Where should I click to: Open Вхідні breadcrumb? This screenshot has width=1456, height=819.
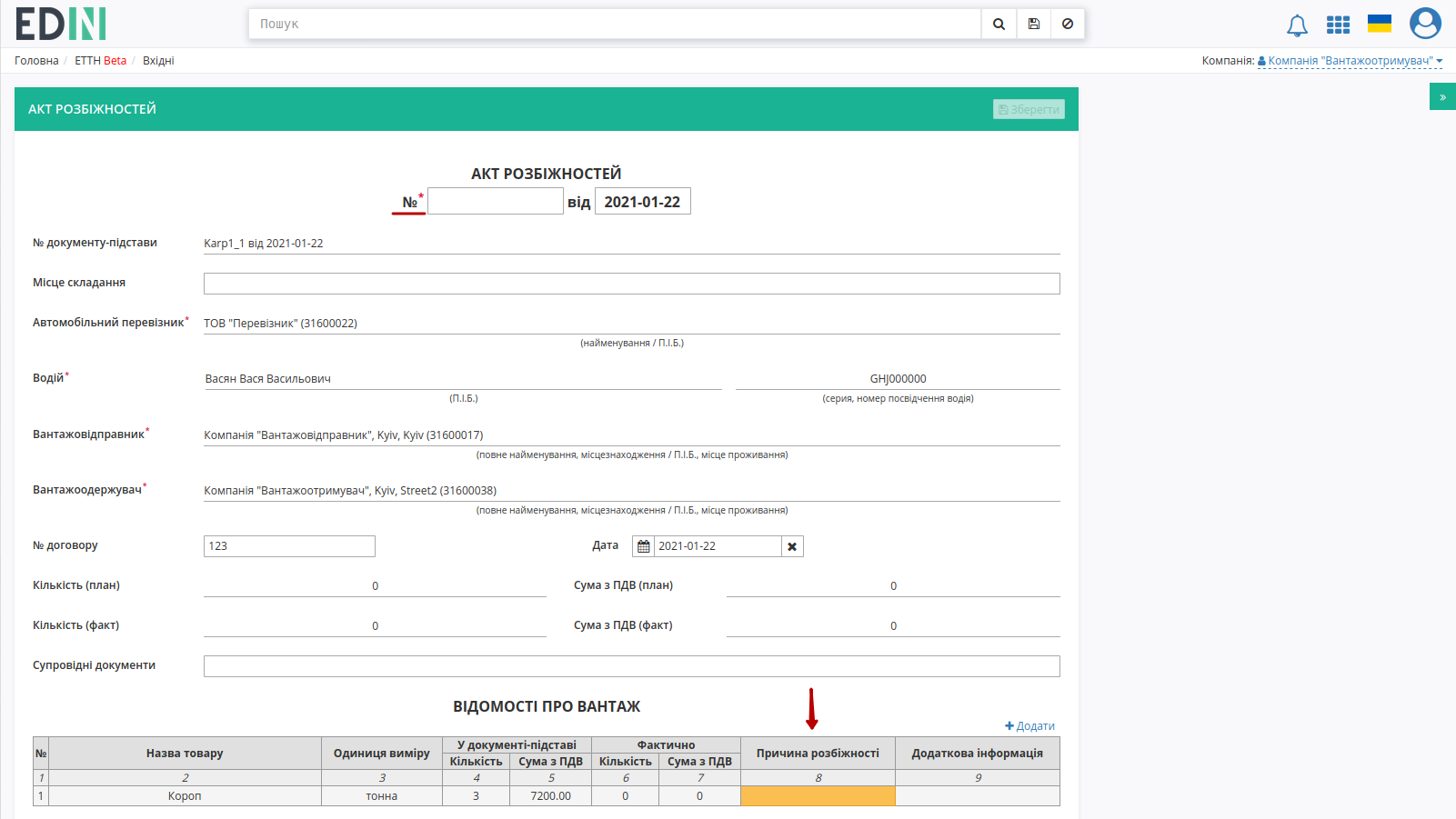(158, 61)
